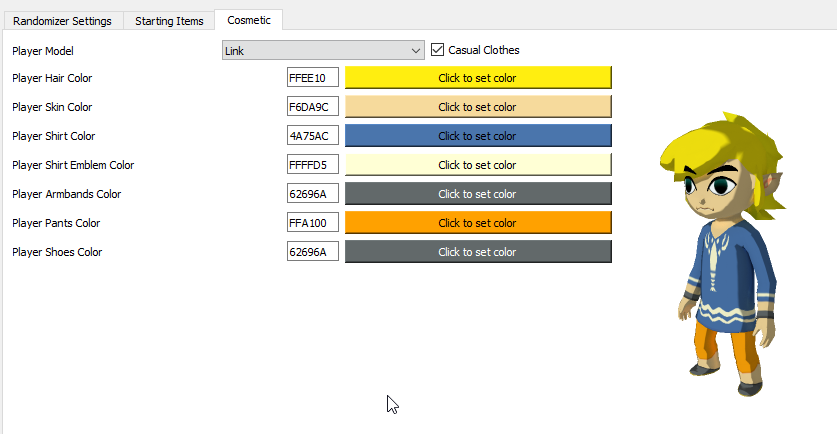Viewport: 837px width, 434px height.
Task: Toggle the Casual Clothes checkbox
Action: tap(437, 50)
